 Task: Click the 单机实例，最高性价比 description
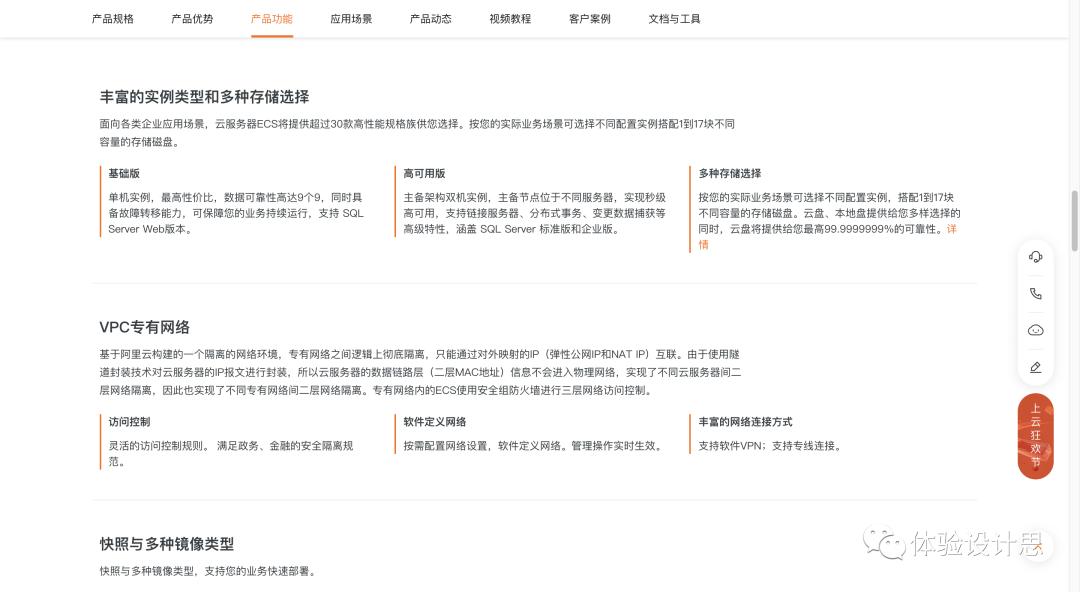pyautogui.click(x=236, y=213)
